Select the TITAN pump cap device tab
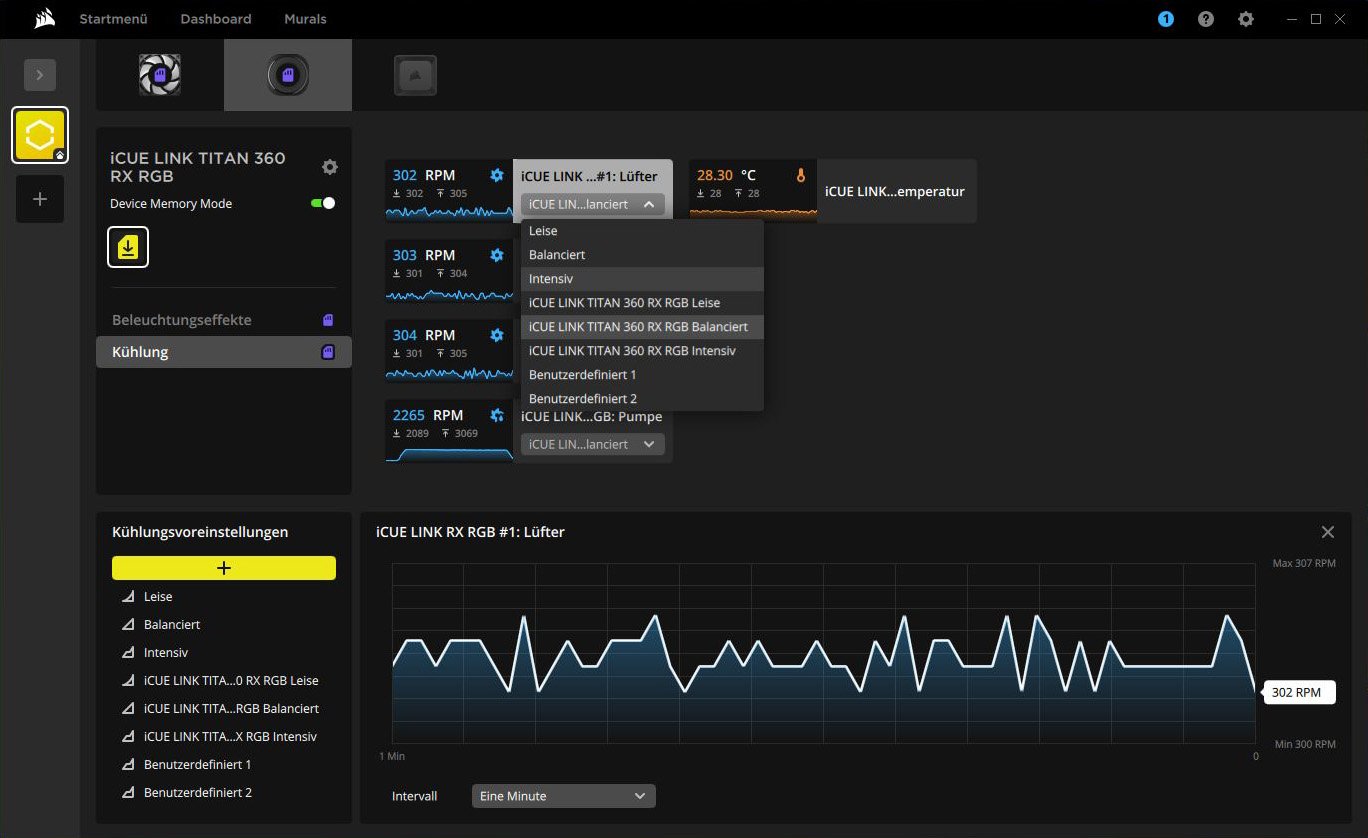The width and height of the screenshot is (1368, 838). click(288, 75)
